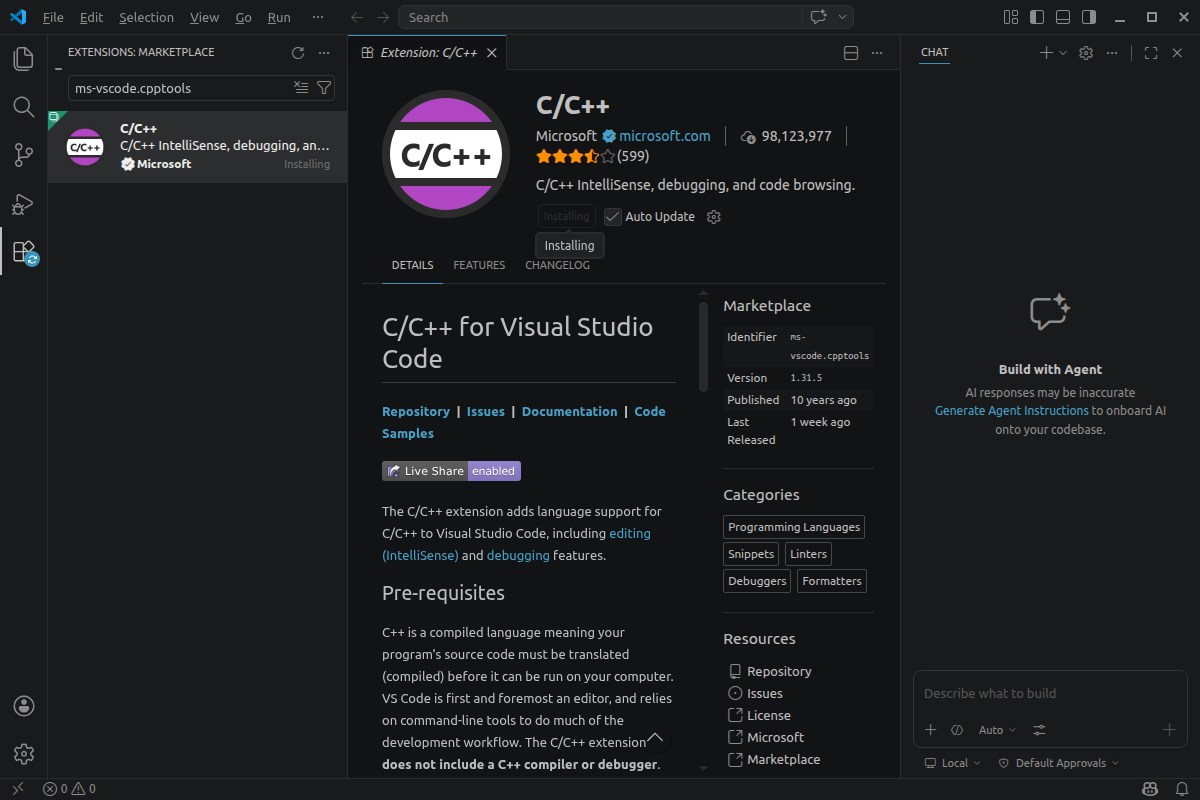Toggle secondary side bar visibility
Image resolution: width=1200 pixels, height=800 pixels.
[x=1089, y=17]
